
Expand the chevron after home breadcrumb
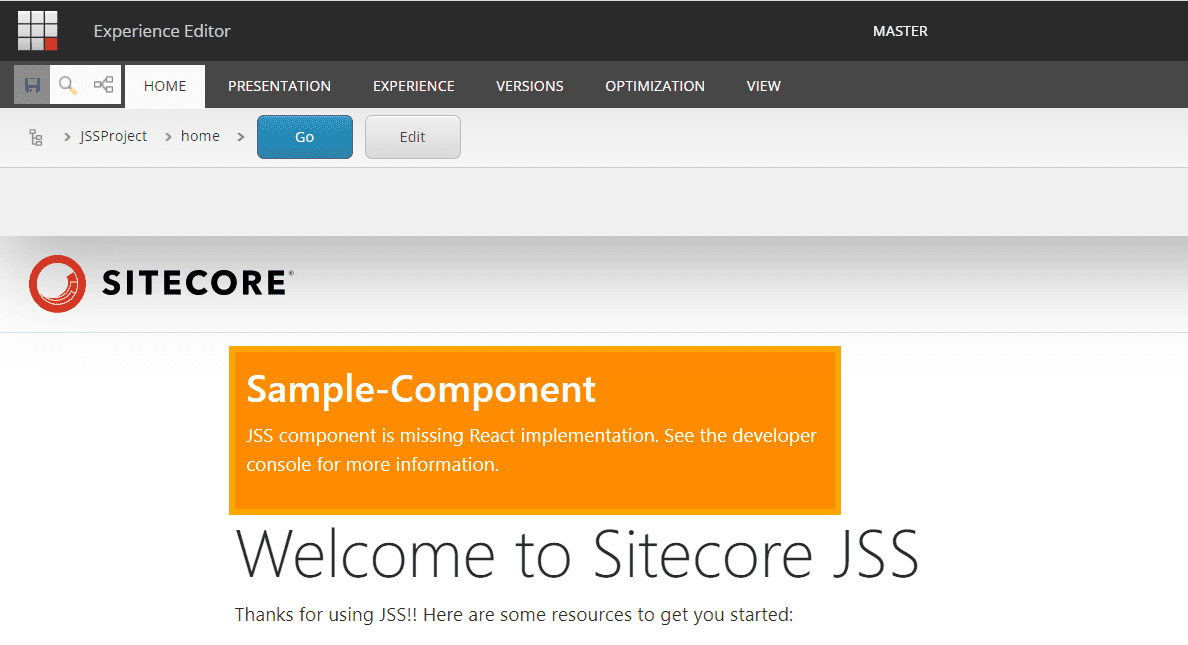[241, 137]
